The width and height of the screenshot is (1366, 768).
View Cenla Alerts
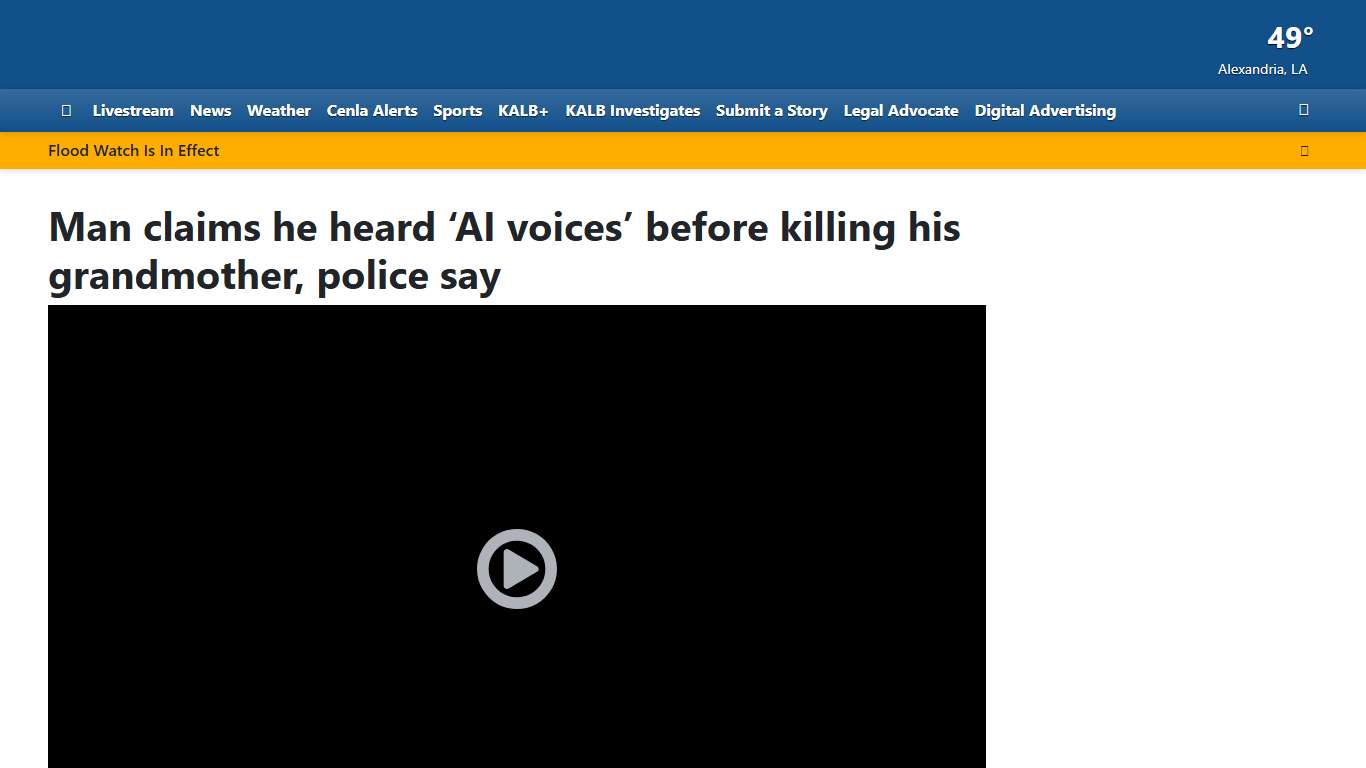click(x=372, y=110)
